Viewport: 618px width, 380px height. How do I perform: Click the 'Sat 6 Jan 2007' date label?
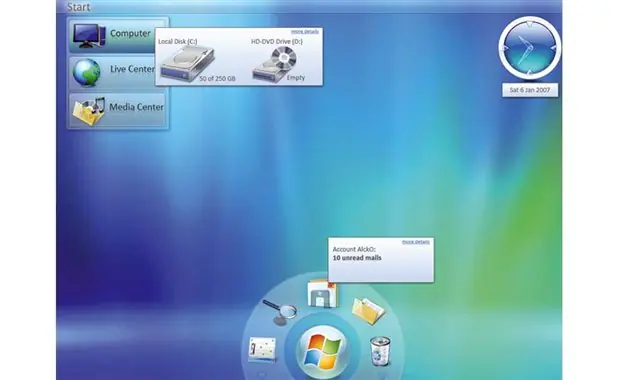(530, 90)
